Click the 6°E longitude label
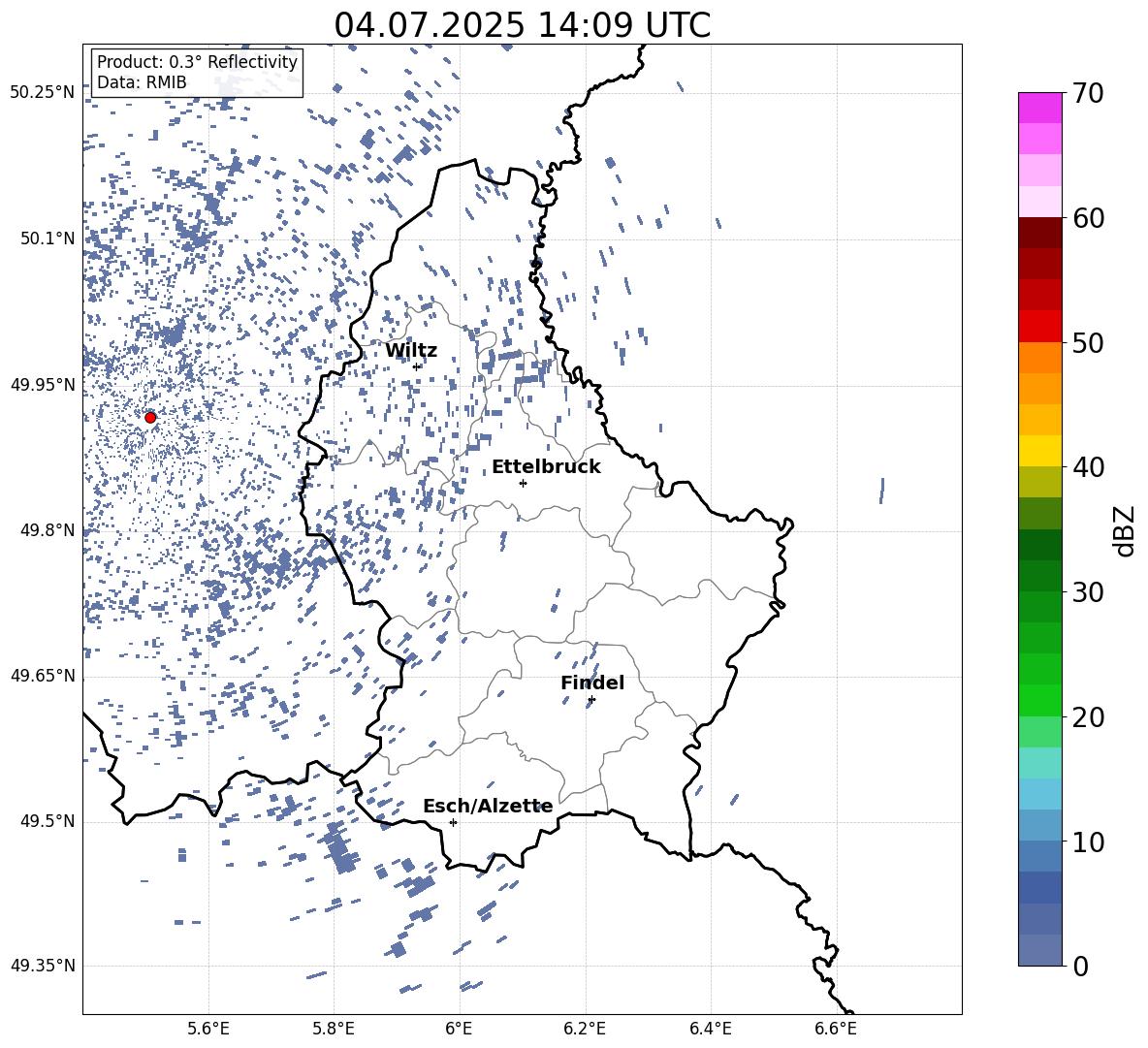 pos(459,1029)
